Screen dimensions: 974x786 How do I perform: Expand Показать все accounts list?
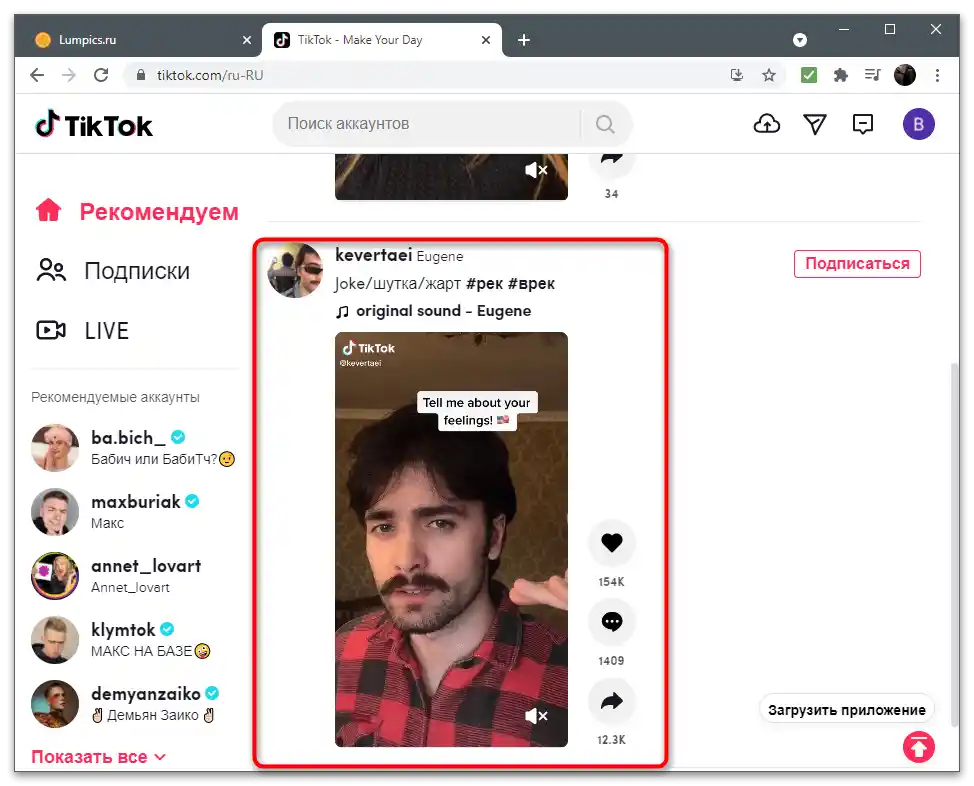pyautogui.click(x=98, y=757)
